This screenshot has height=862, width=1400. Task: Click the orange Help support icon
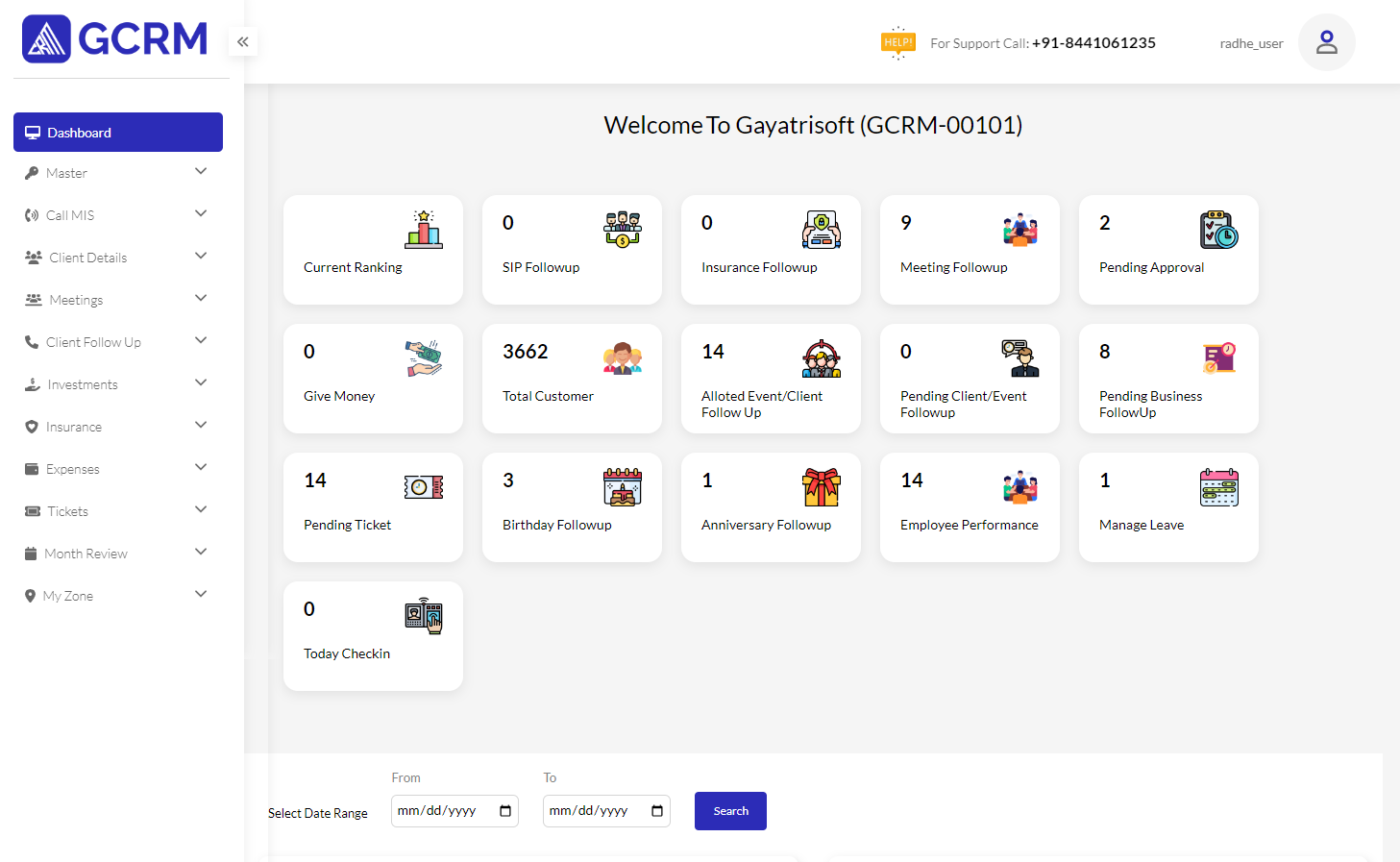pos(897,42)
